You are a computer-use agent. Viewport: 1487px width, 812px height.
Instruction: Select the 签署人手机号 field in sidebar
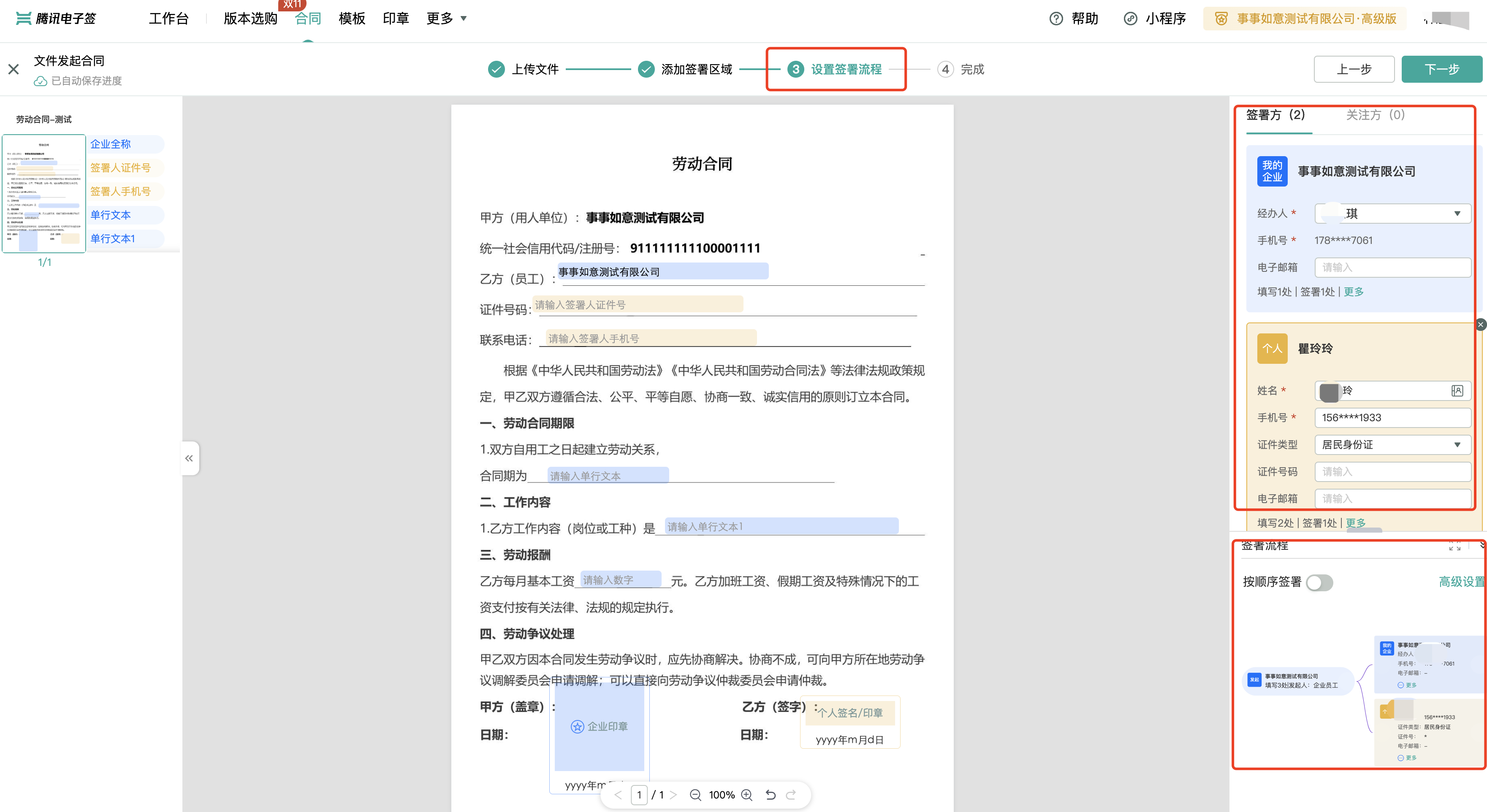point(126,192)
